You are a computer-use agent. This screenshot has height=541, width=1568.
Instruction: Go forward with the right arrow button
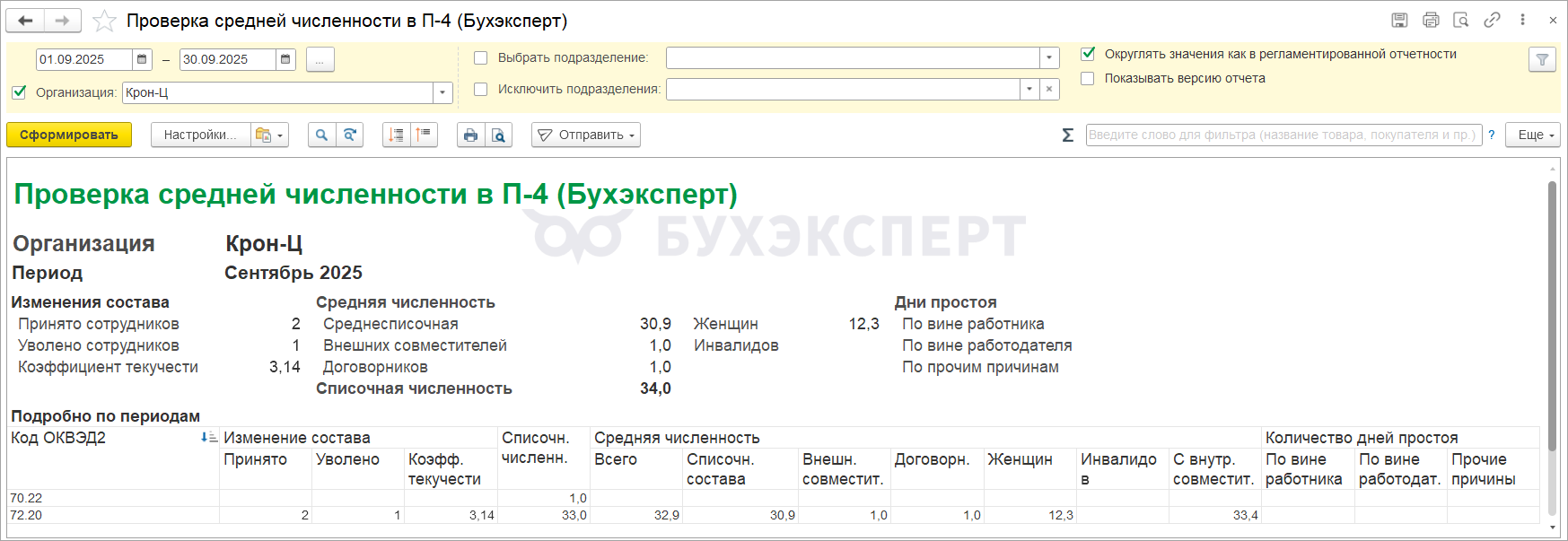[62, 21]
